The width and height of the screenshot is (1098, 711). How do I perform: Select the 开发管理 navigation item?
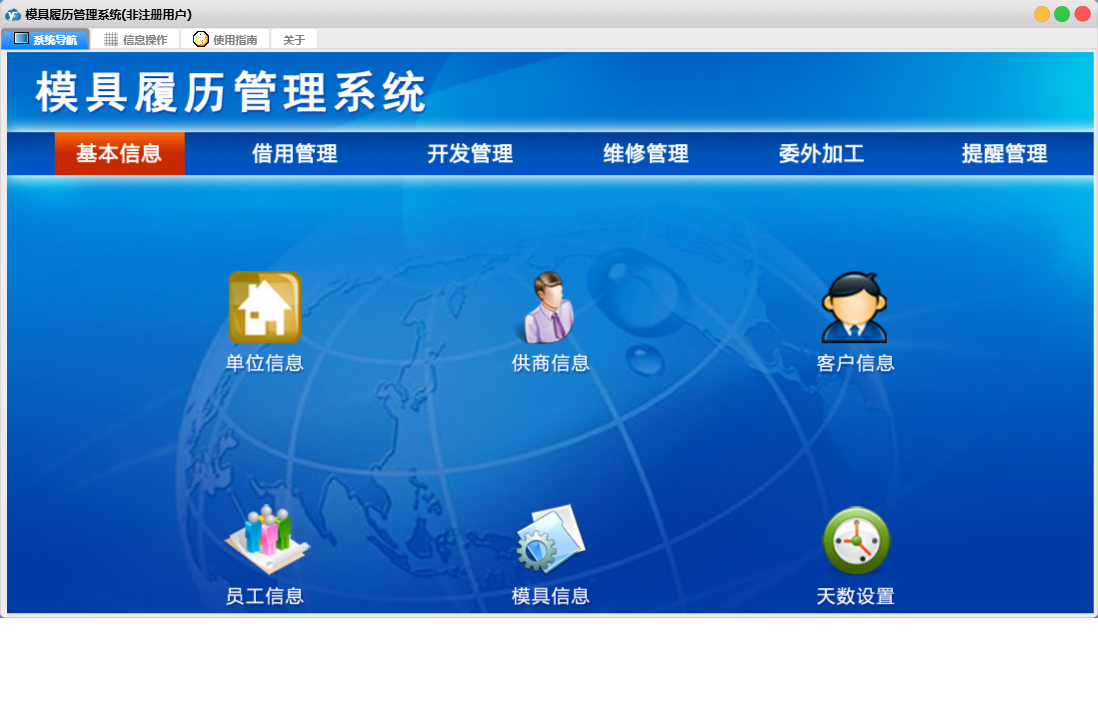(x=471, y=153)
